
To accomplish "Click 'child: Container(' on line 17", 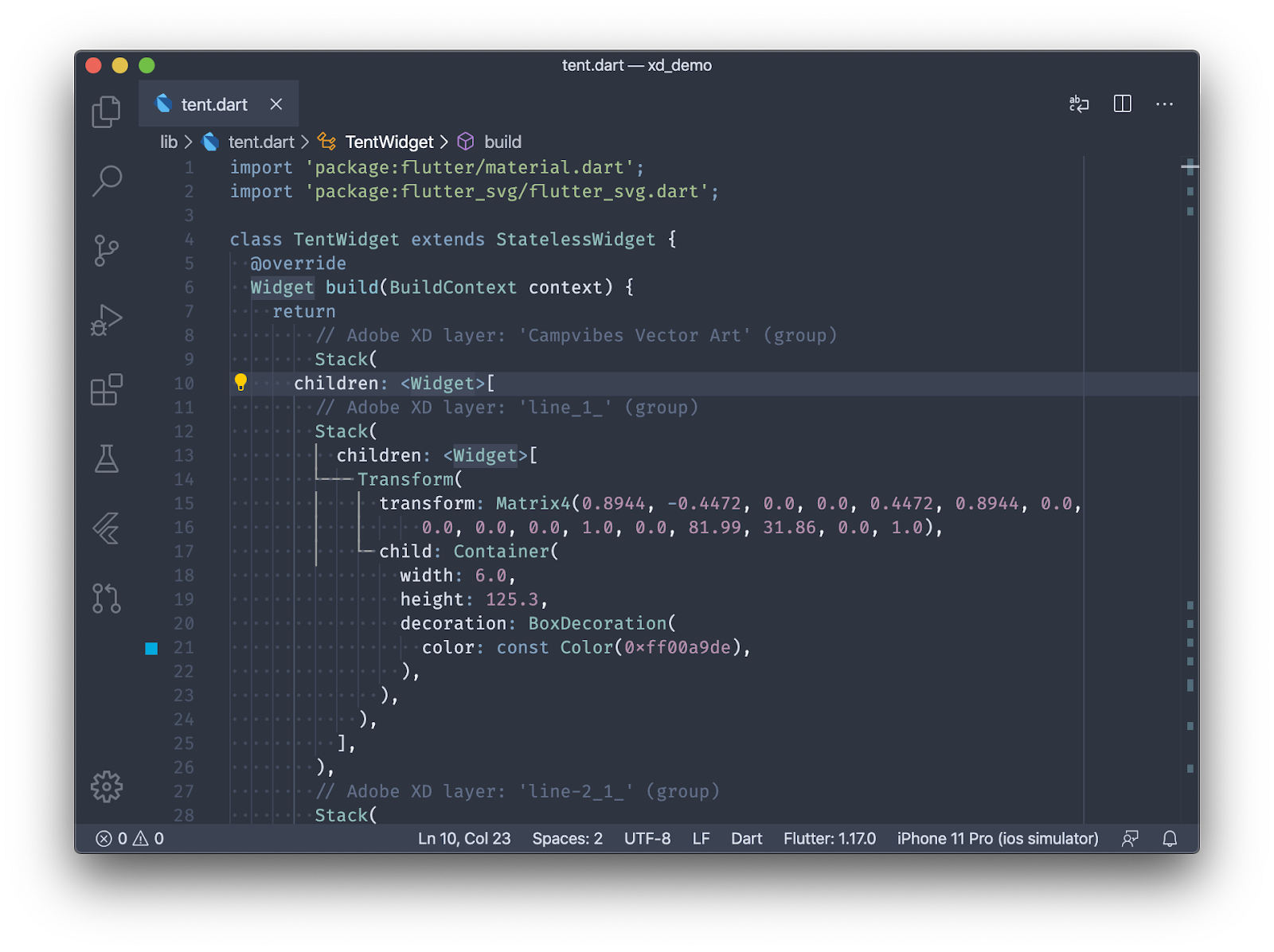I will coord(469,551).
